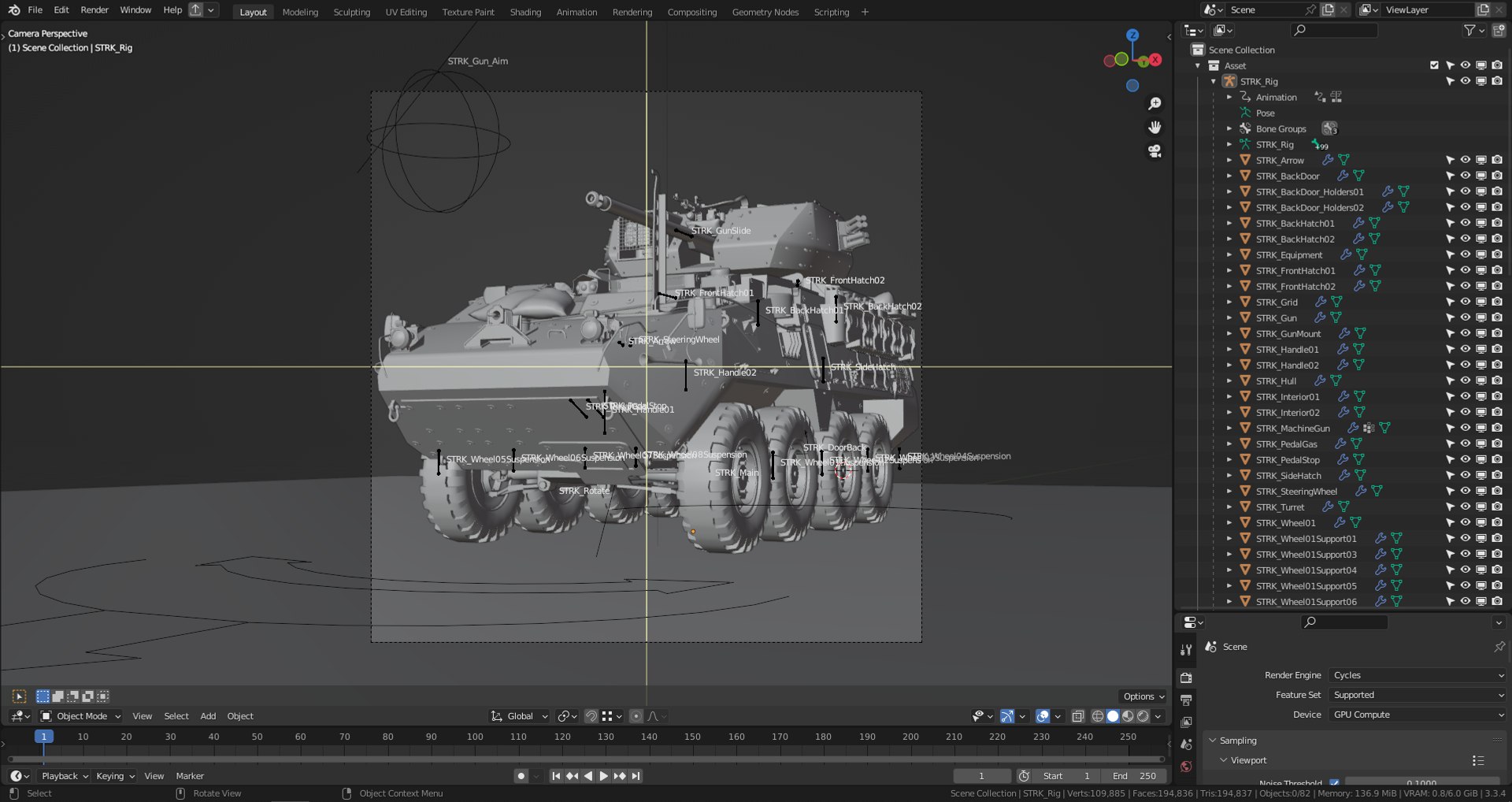Open the Device dropdown (GPU Compute)
The height and width of the screenshot is (802, 1512).
pyautogui.click(x=1417, y=715)
